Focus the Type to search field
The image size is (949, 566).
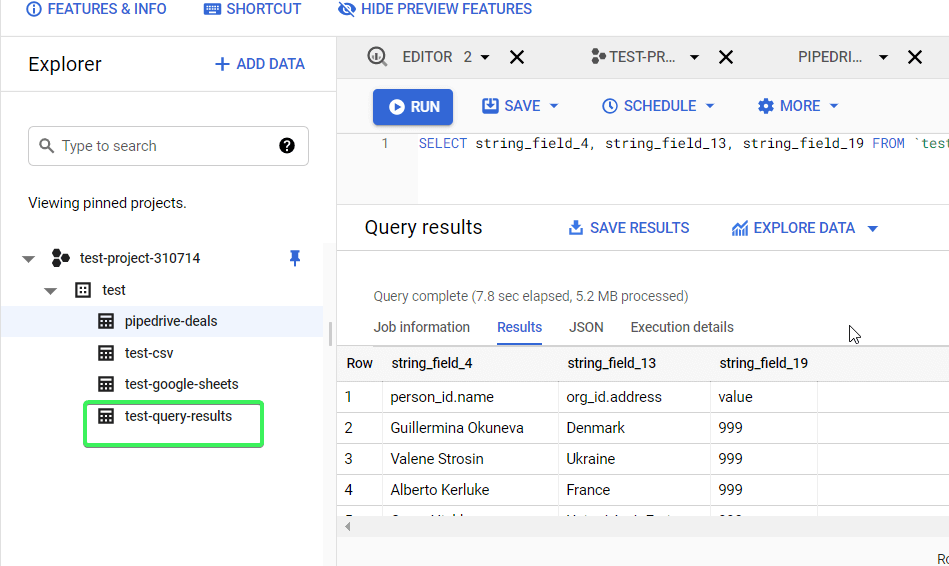click(x=168, y=146)
